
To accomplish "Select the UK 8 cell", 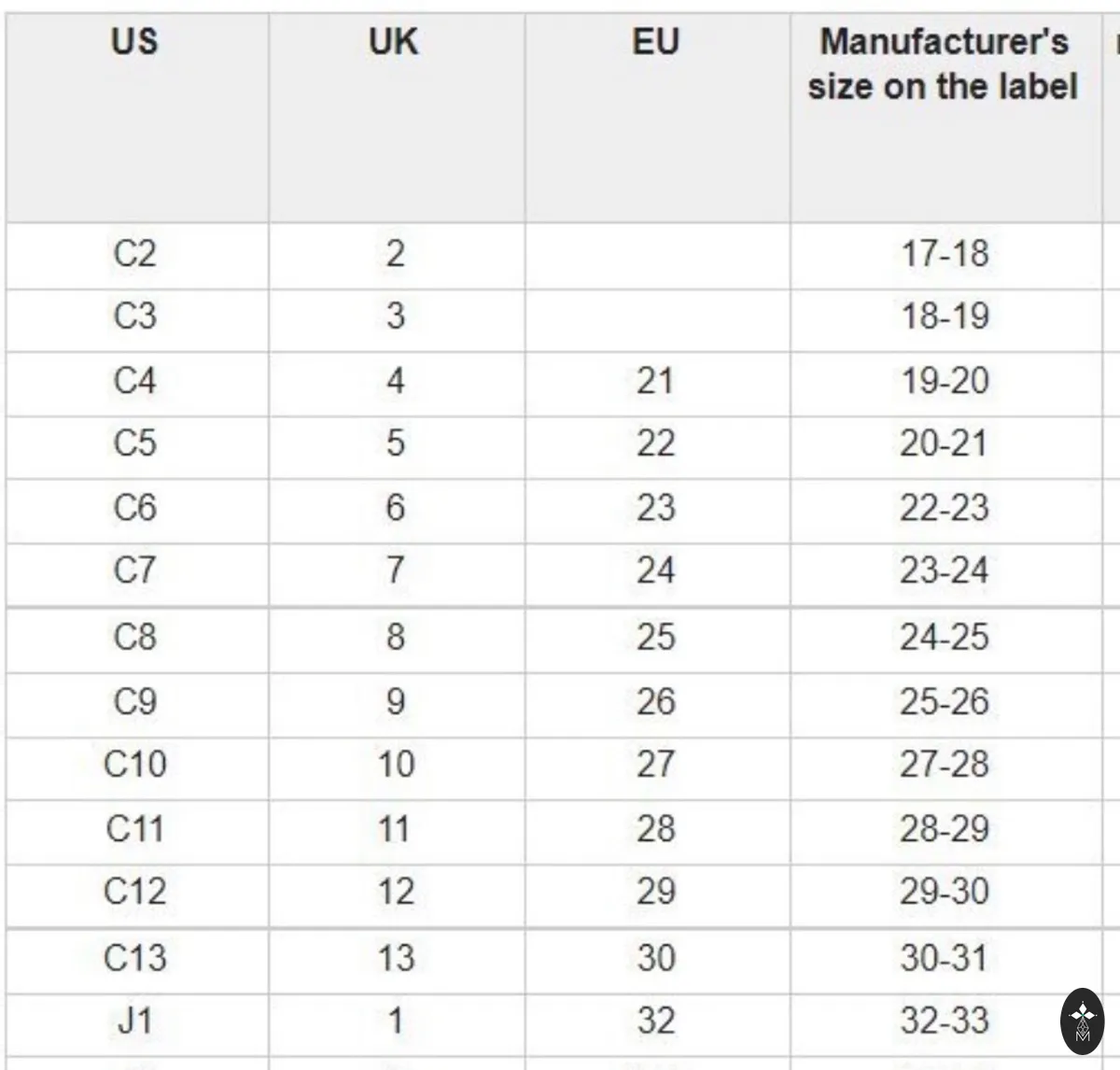I will [396, 641].
